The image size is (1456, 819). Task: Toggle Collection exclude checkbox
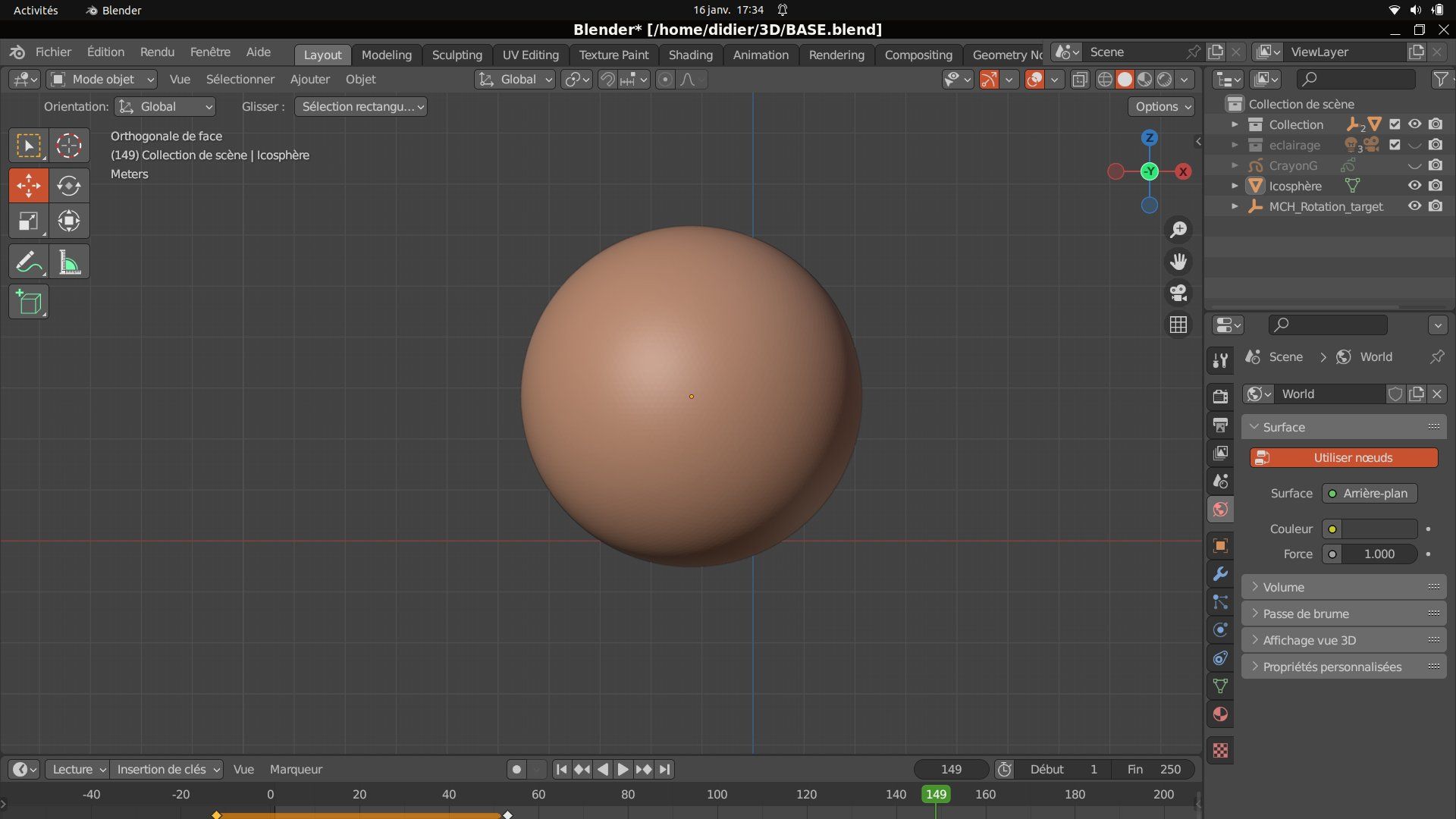pos(1395,124)
